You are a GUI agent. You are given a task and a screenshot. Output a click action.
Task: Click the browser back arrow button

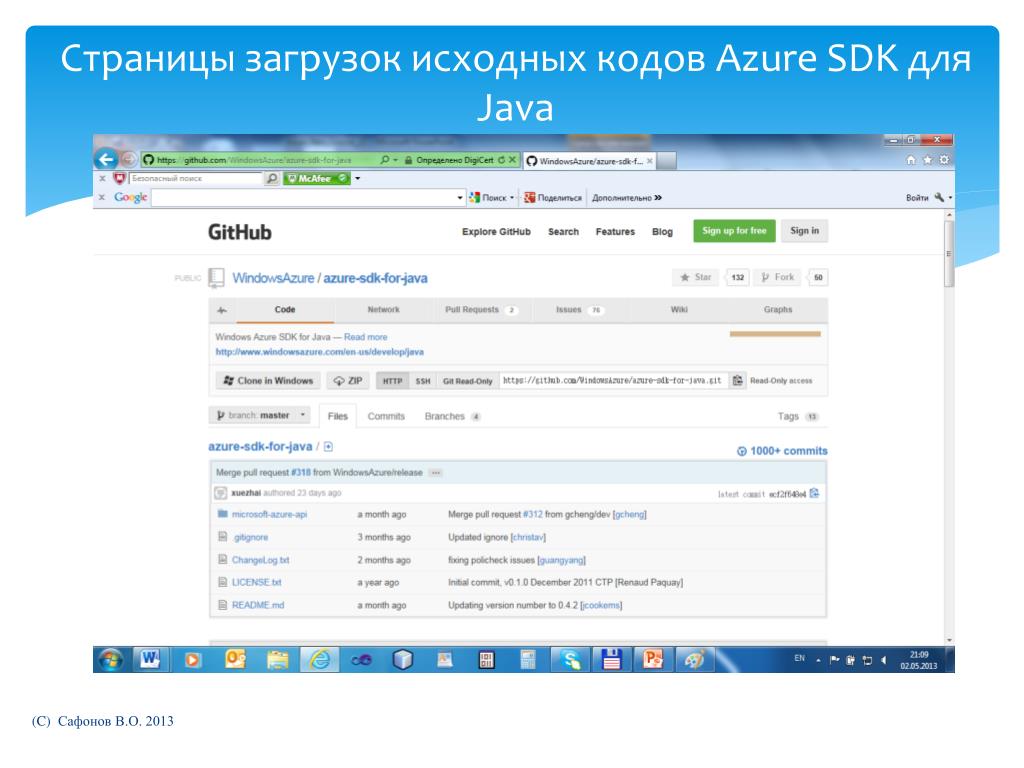[106, 160]
